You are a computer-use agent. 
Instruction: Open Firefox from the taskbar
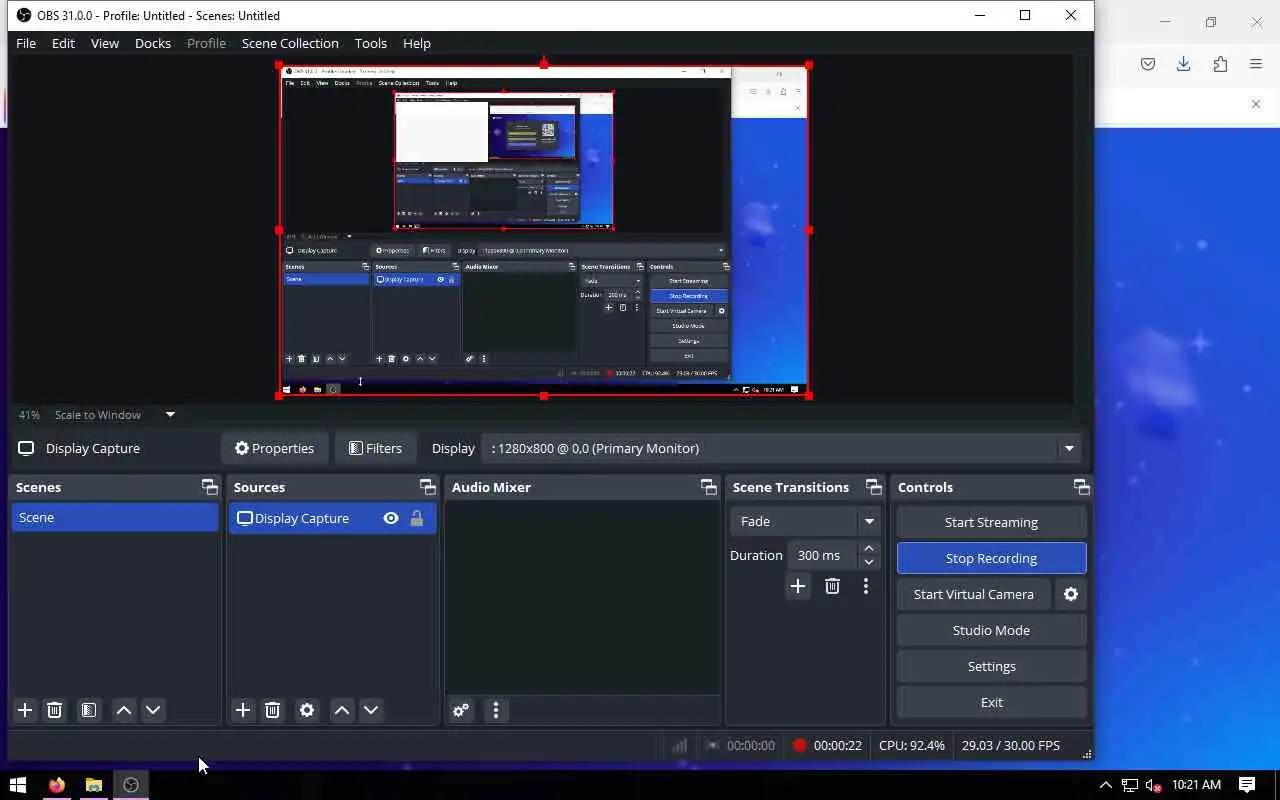57,785
